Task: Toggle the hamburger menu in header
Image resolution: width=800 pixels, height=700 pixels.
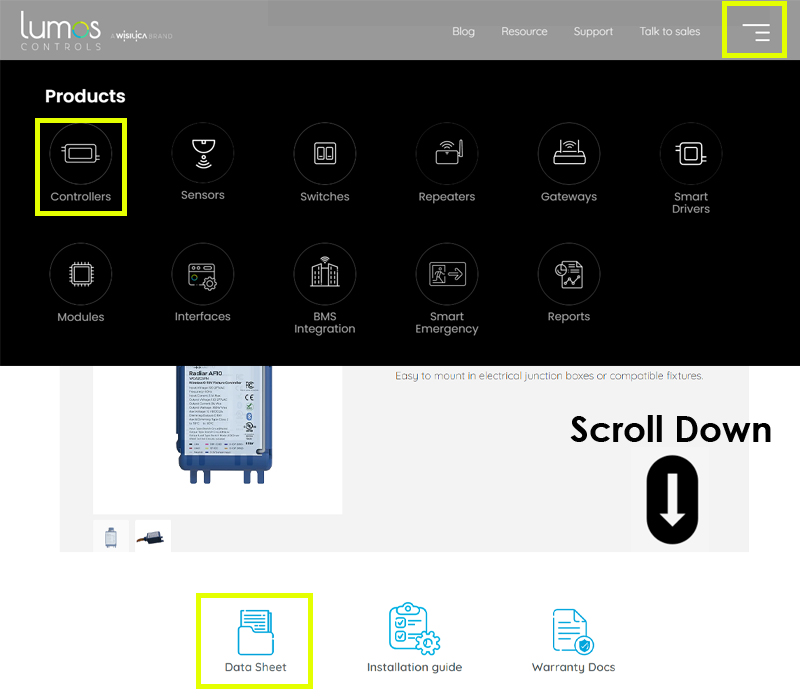Action: point(755,32)
